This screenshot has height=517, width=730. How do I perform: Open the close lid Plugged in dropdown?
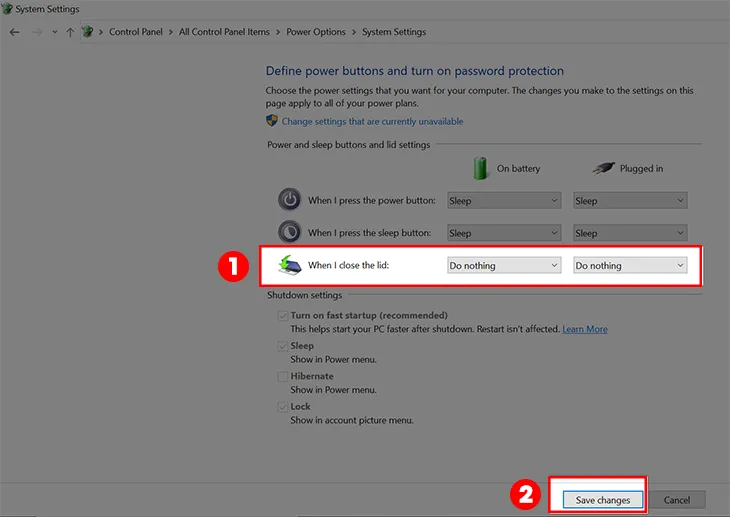pyautogui.click(x=630, y=265)
